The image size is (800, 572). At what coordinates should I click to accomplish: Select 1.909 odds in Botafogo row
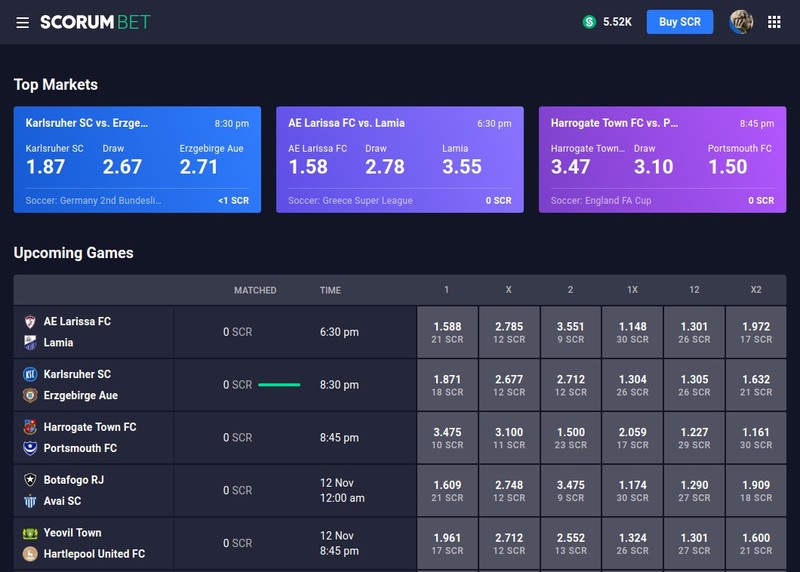tap(756, 491)
